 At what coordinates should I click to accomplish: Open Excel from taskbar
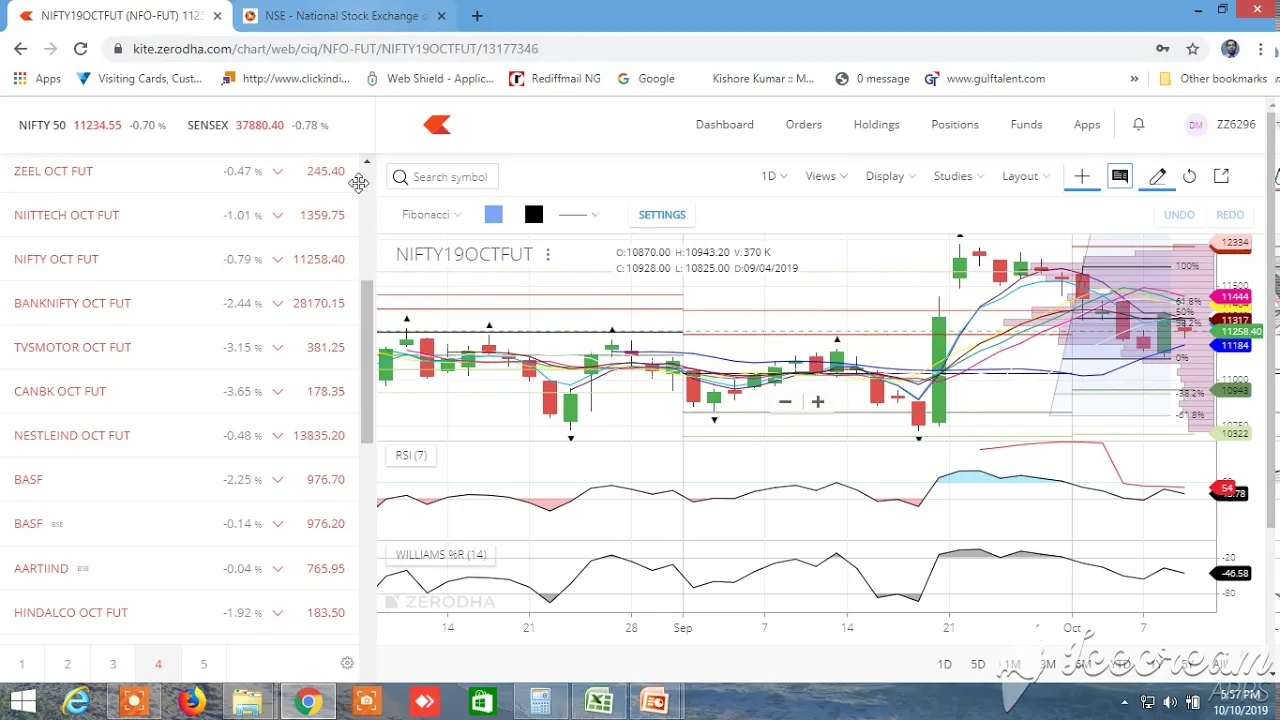click(x=599, y=701)
